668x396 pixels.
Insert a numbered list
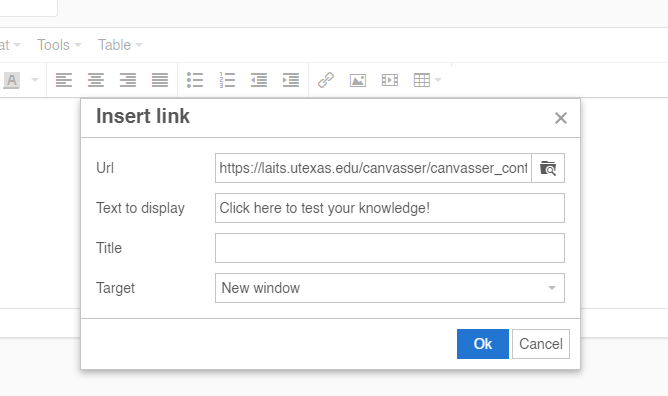coord(227,80)
